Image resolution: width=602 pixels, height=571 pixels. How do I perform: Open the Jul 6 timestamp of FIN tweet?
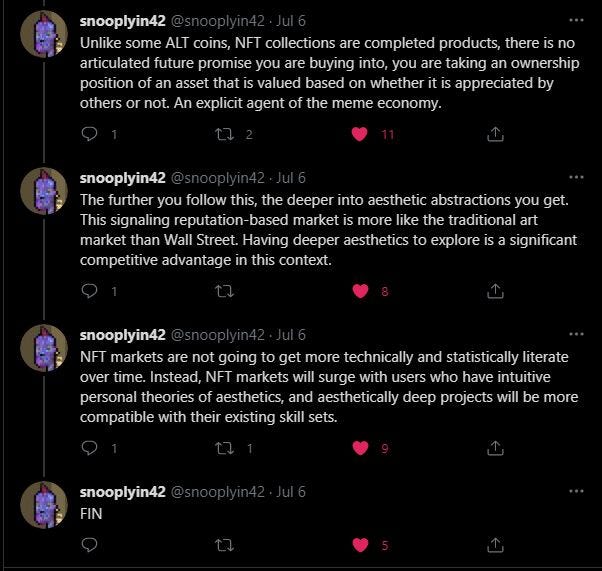coord(290,492)
